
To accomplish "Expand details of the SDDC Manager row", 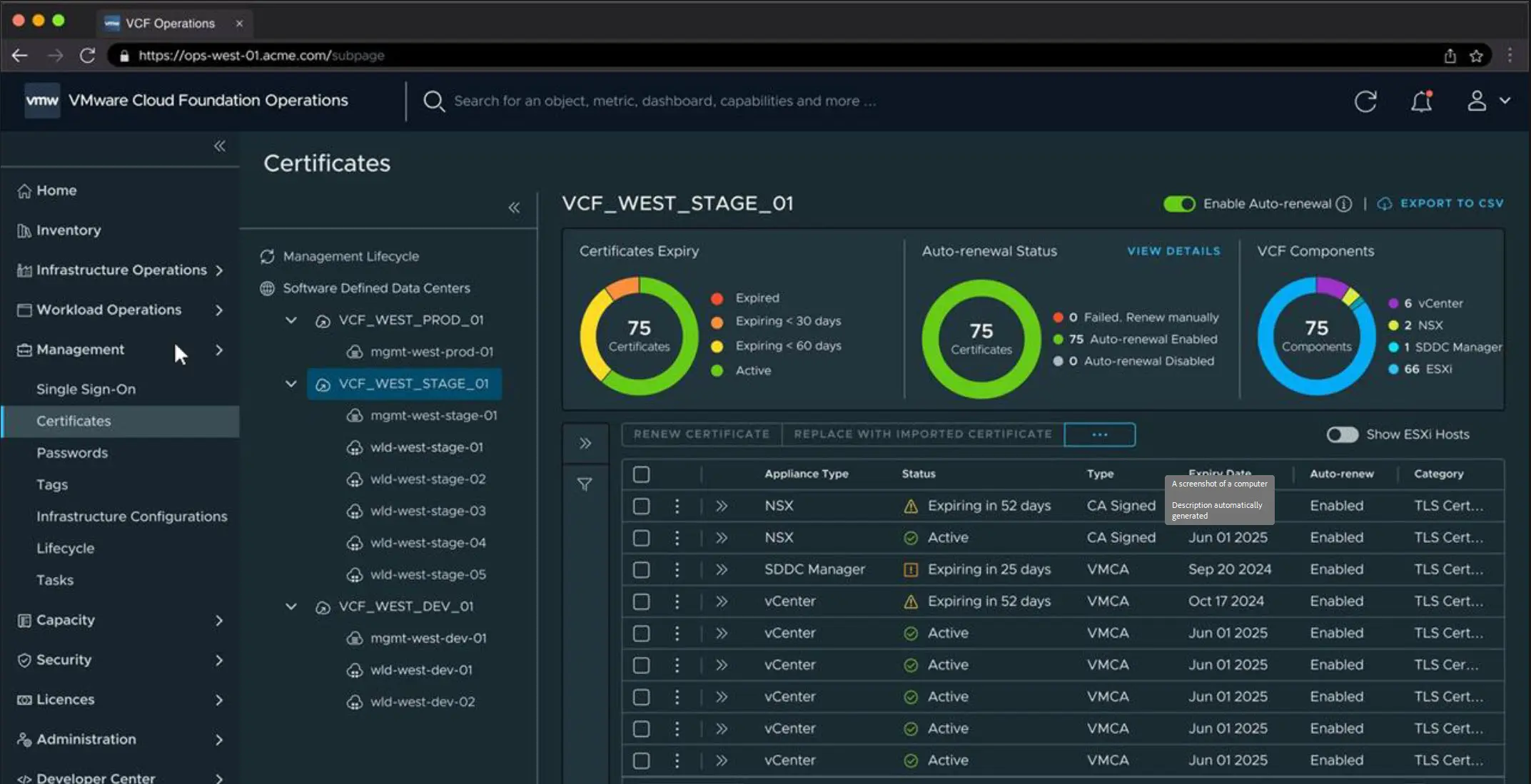I will [x=722, y=569].
